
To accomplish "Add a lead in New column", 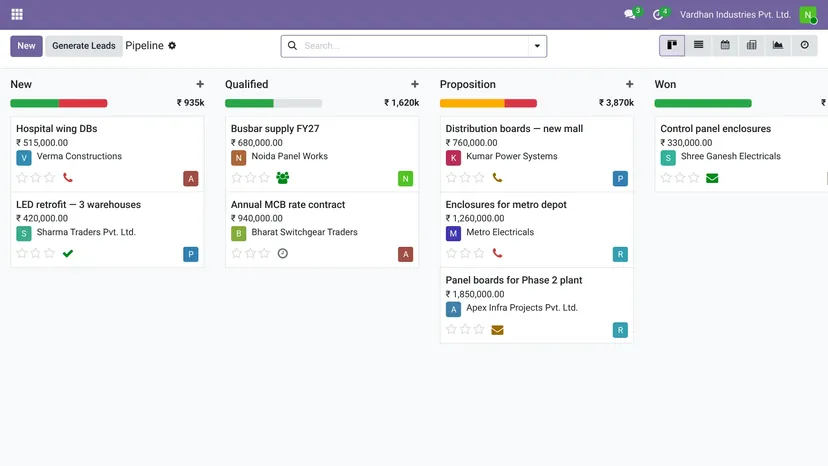I will tap(200, 84).
